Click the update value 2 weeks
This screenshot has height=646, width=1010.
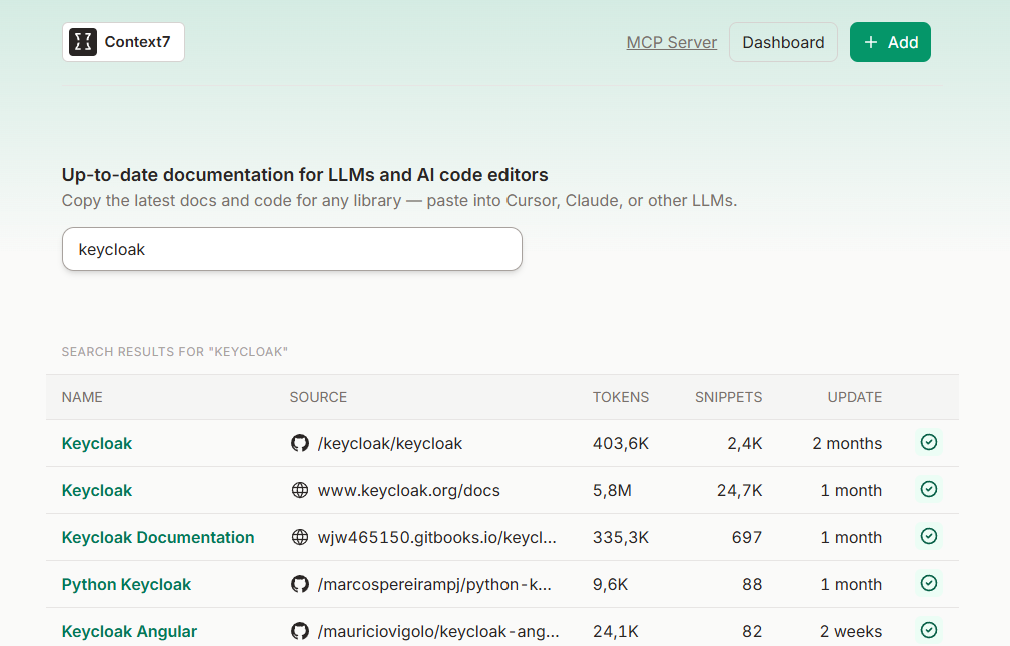click(851, 631)
